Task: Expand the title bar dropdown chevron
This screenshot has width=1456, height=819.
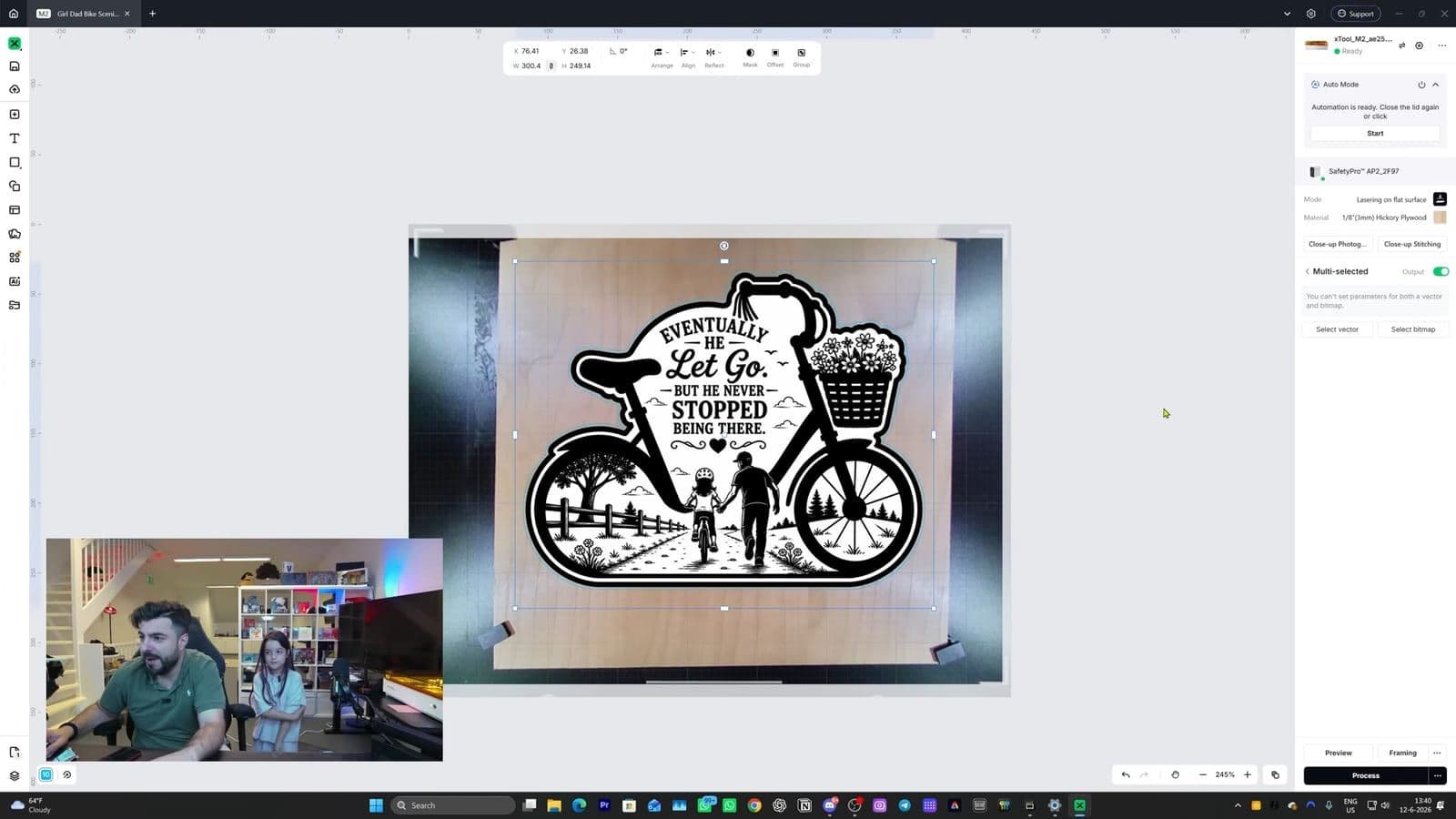Action: point(1287,14)
